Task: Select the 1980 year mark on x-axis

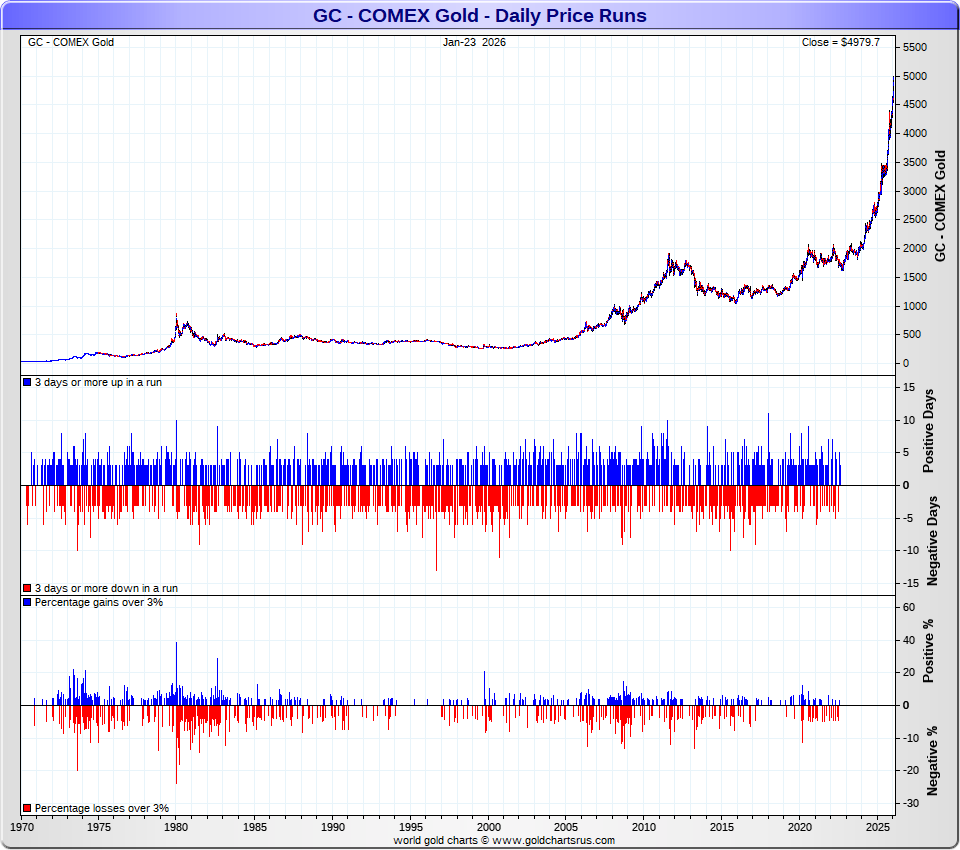Action: [x=176, y=828]
